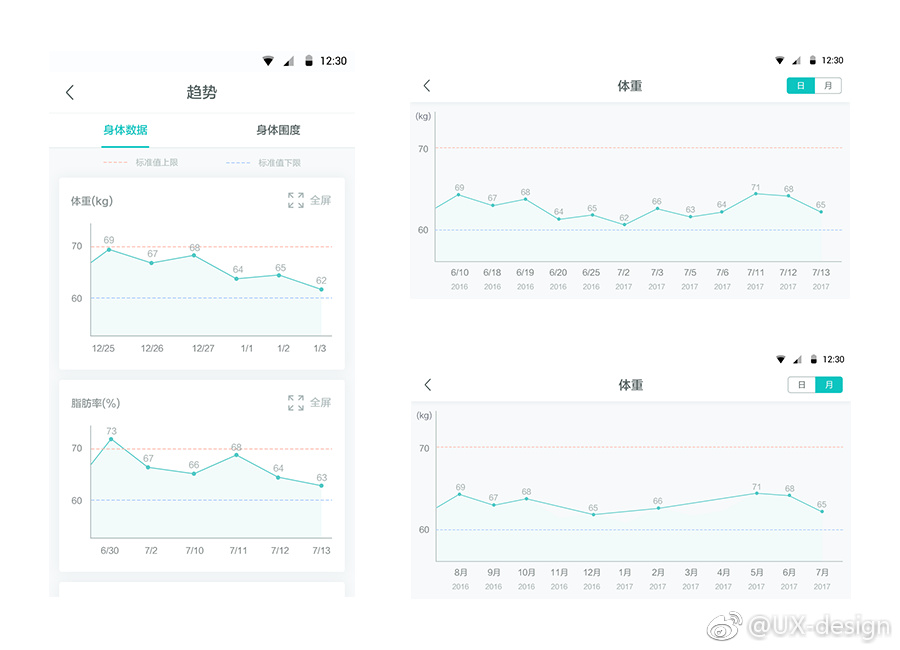Image resolution: width=900 pixels, height=650 pixels.
Task: Go back from the monthly 体重 chart screen
Action: coord(428,385)
